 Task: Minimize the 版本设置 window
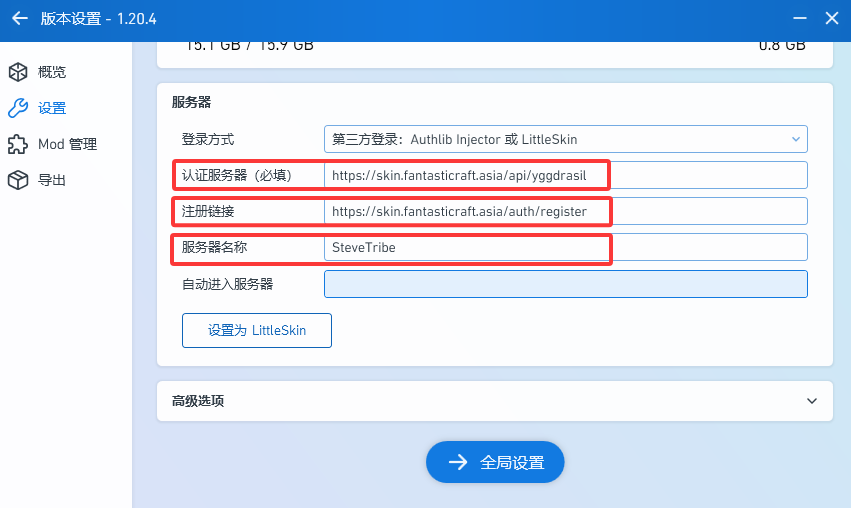[797, 19]
